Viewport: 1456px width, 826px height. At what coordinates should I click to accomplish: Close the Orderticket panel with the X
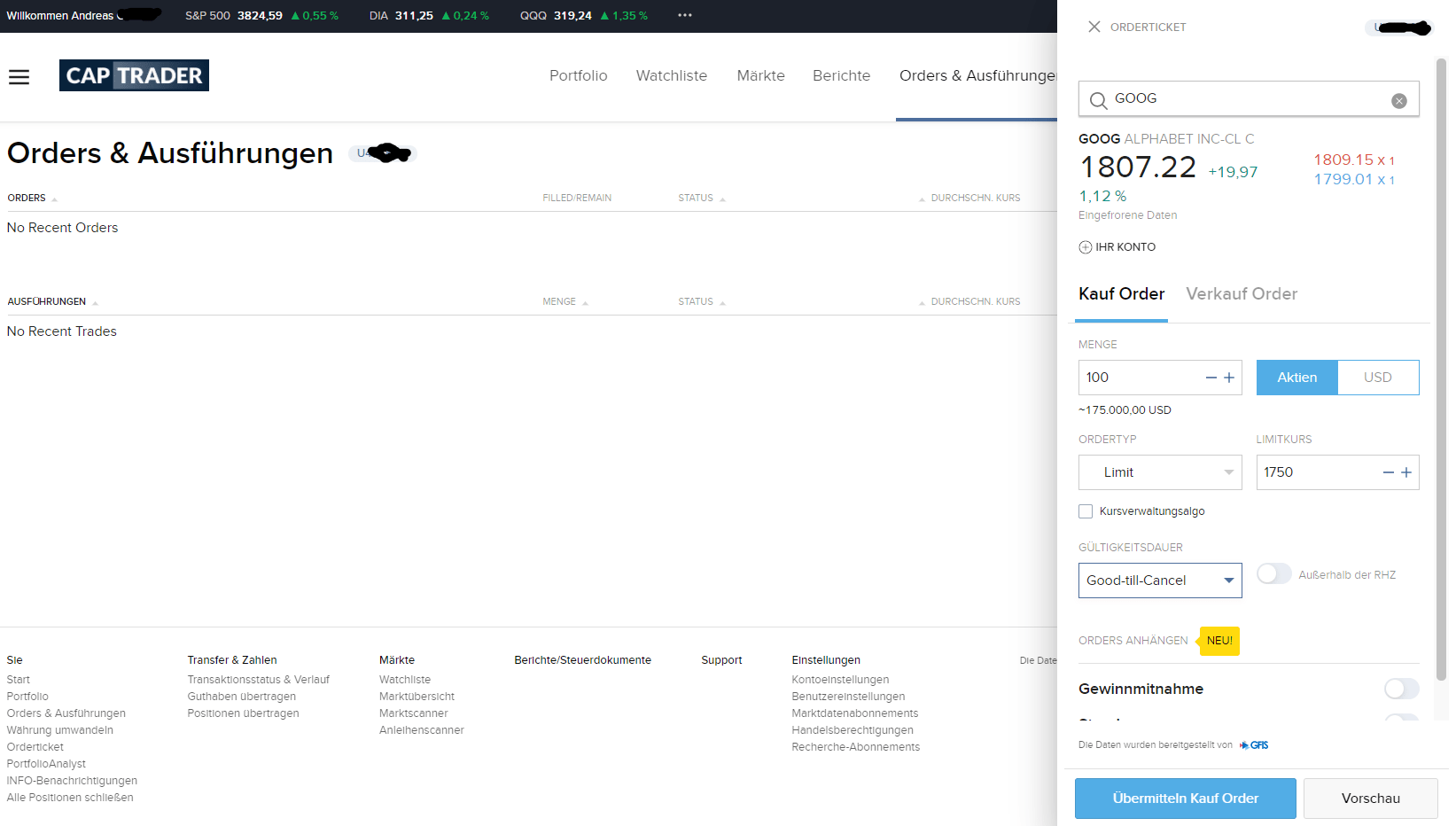tap(1094, 27)
